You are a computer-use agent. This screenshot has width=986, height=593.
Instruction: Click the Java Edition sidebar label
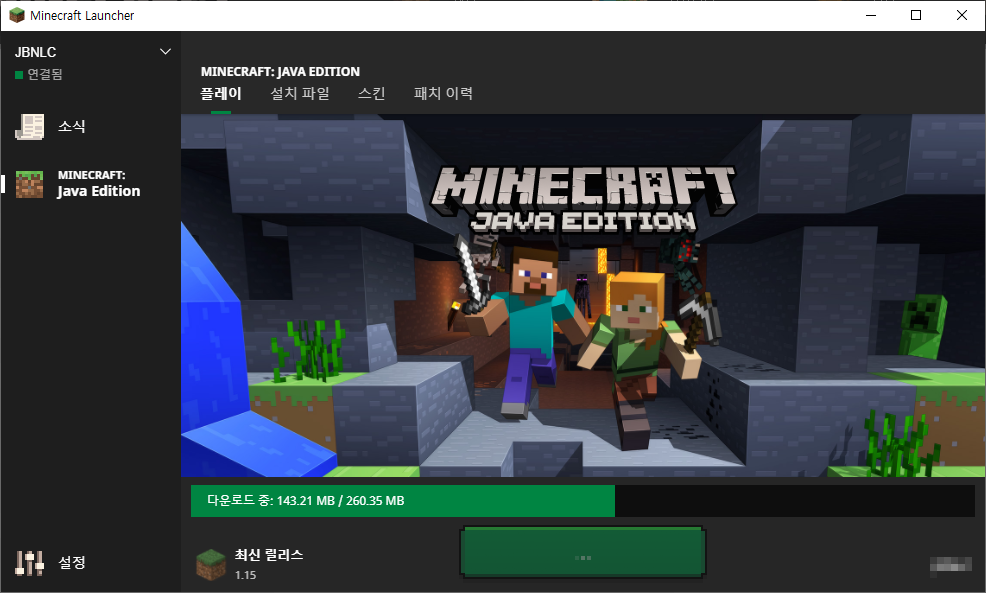(99, 191)
